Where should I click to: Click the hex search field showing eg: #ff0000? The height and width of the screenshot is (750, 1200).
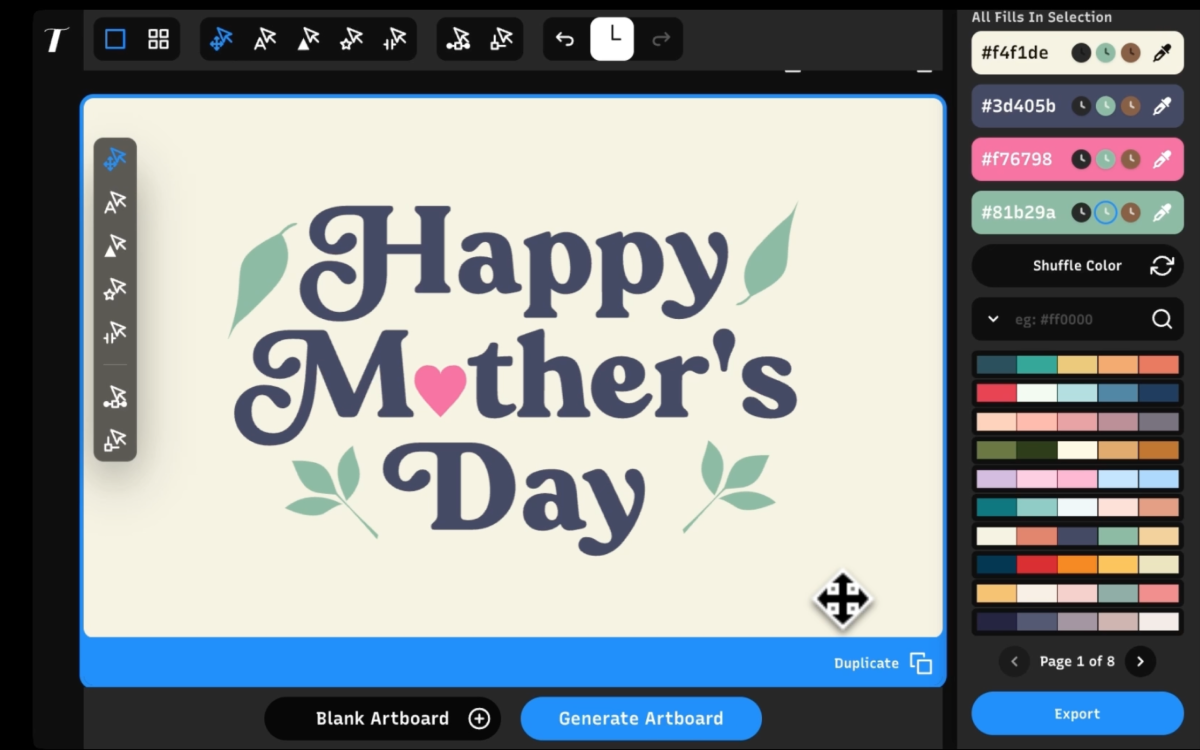click(x=1076, y=319)
